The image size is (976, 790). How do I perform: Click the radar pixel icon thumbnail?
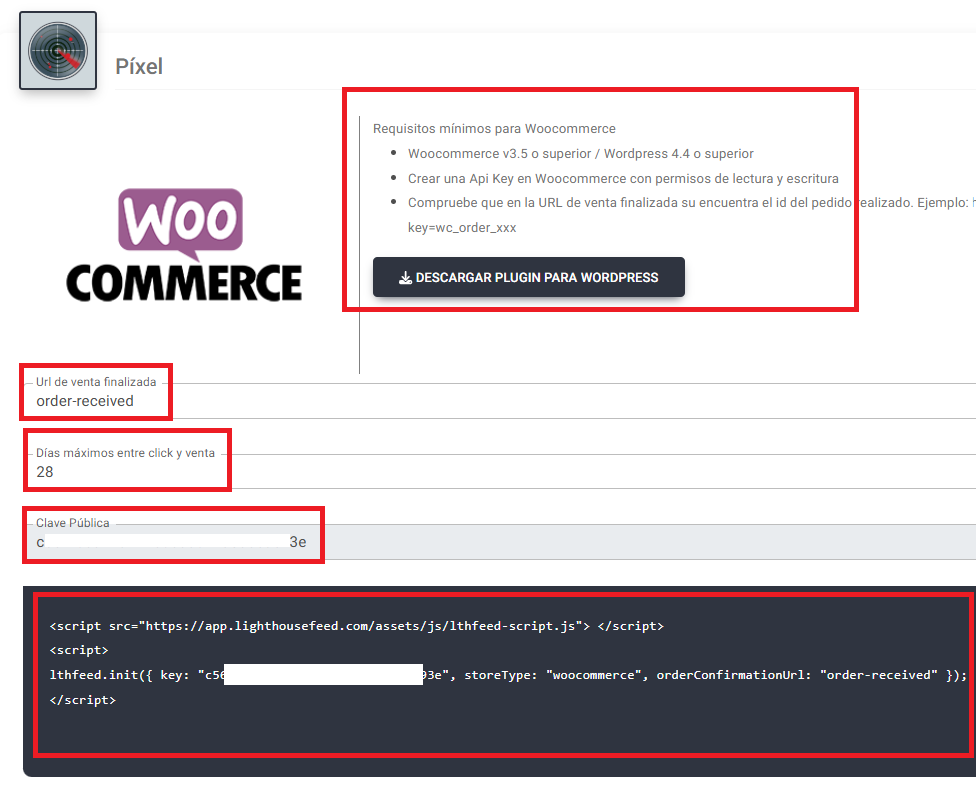[x=58, y=50]
